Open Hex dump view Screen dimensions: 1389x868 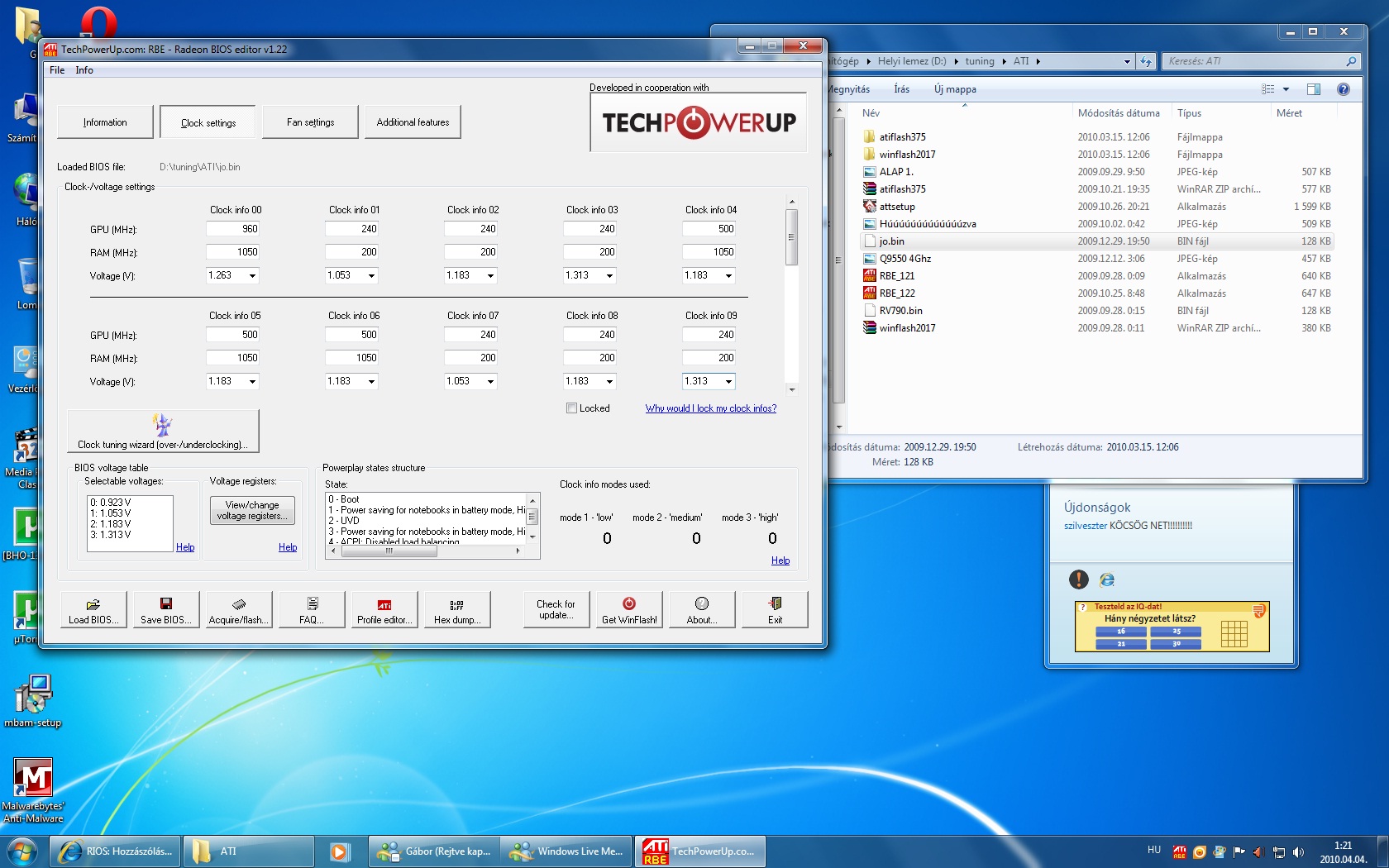457,610
